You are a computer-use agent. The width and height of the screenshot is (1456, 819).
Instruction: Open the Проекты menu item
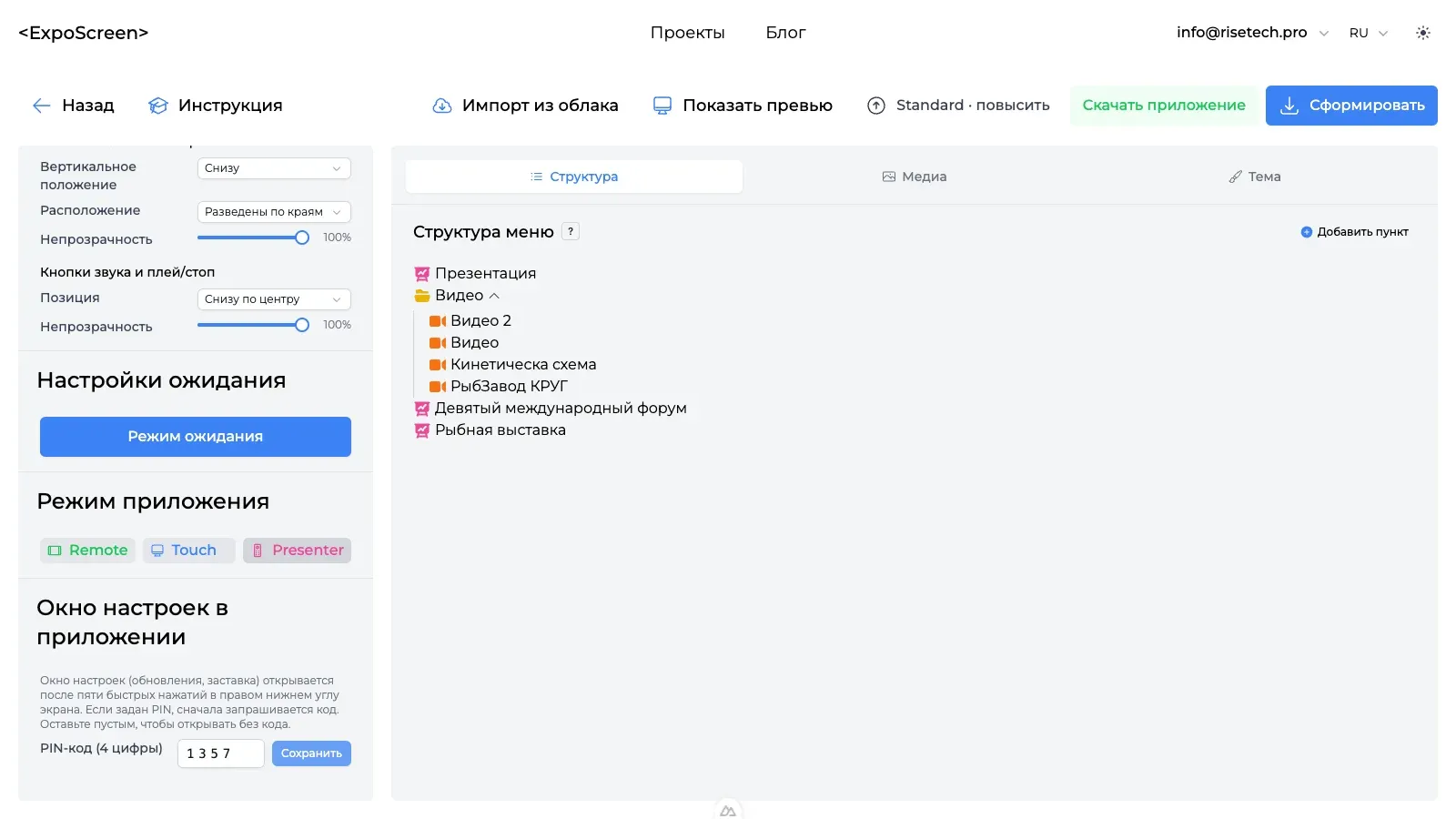[687, 33]
